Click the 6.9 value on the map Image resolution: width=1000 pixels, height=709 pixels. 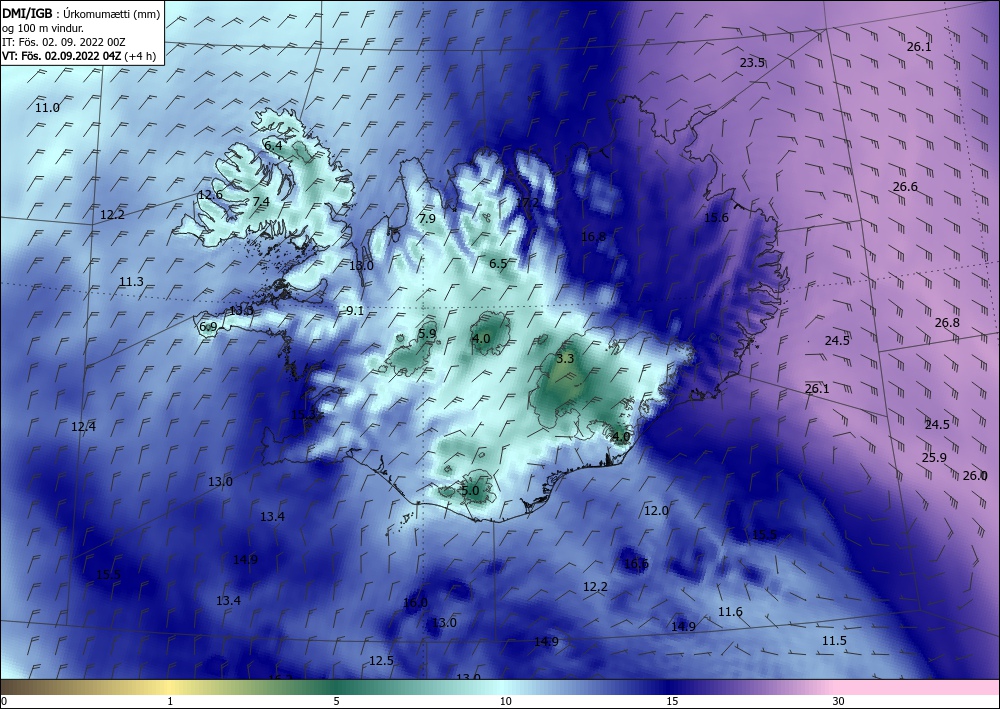208,326
